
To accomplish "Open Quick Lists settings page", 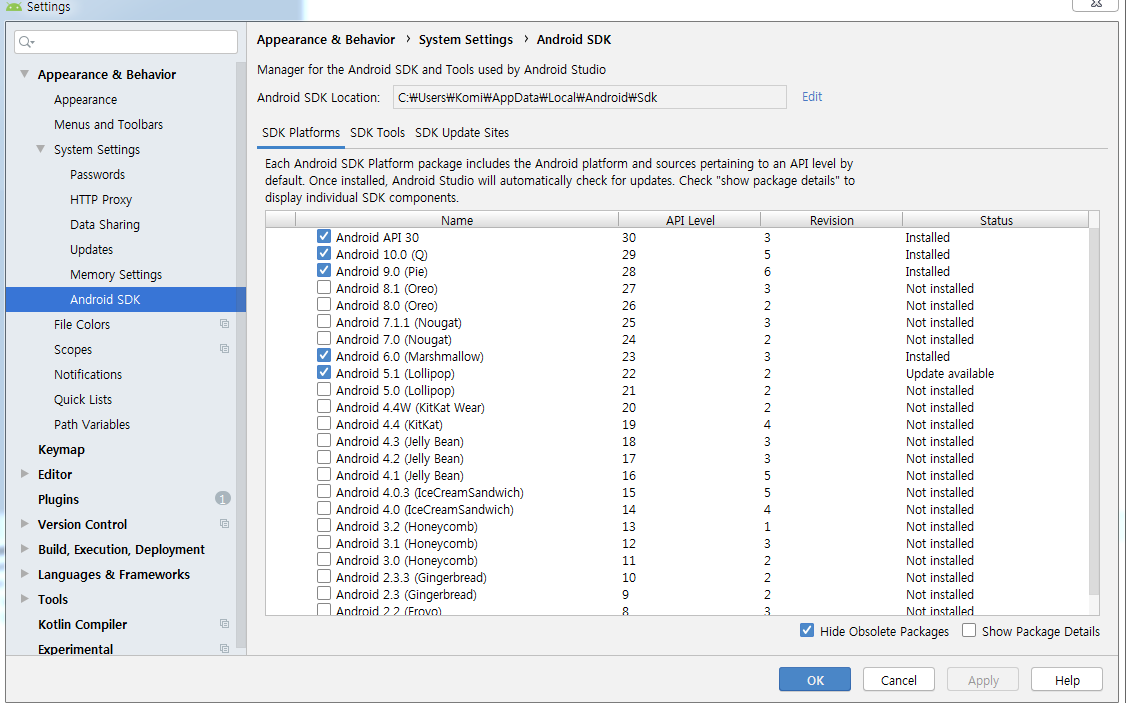I will [83, 399].
